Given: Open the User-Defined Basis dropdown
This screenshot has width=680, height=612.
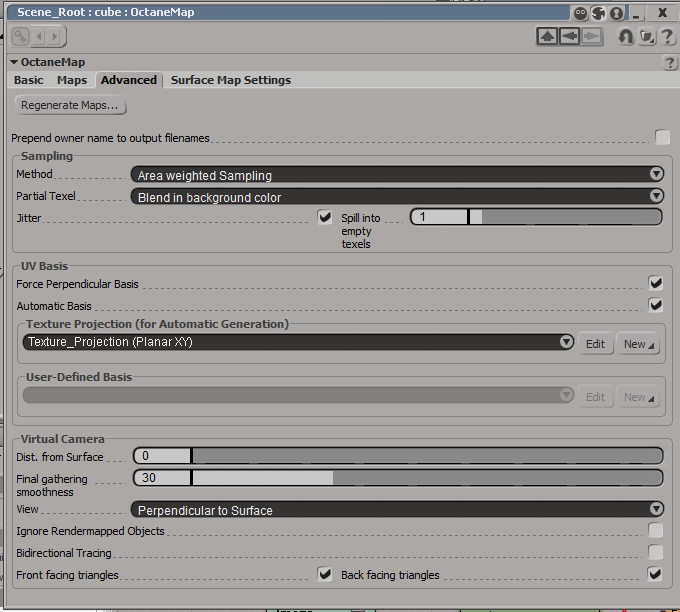Looking at the screenshot, I should [298, 395].
